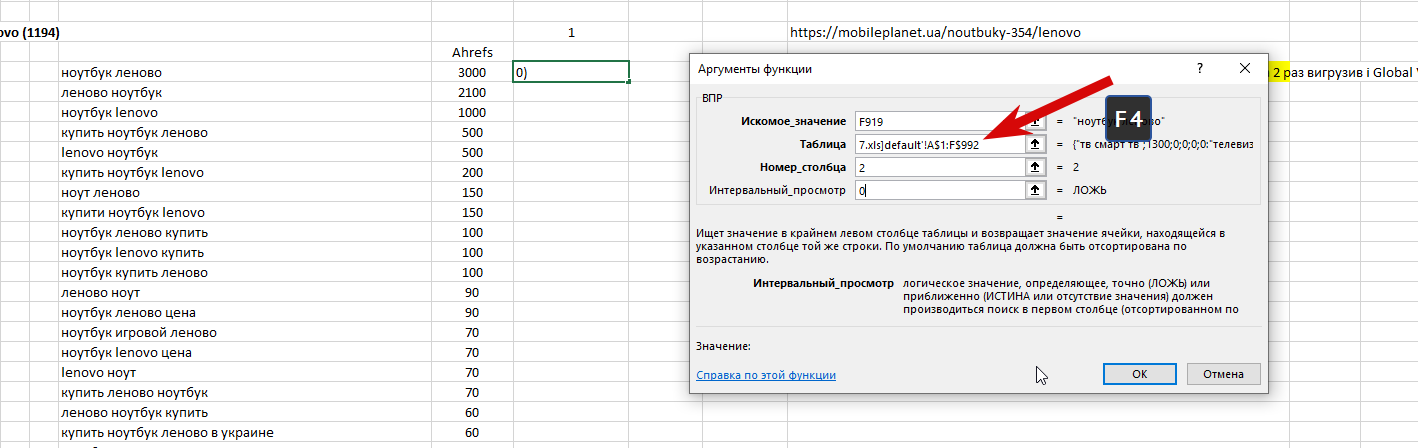Select value 500 in 'купить ноутбук леново' row

coord(472,132)
